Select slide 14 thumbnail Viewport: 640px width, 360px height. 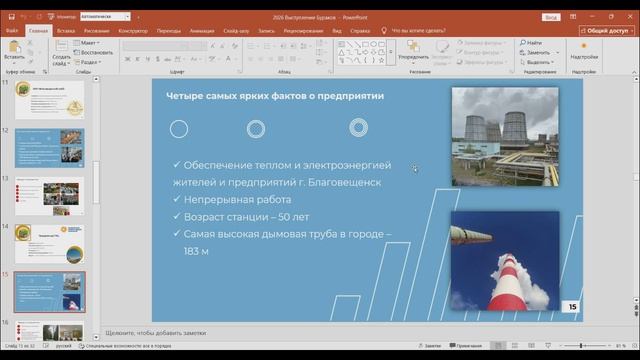50,244
